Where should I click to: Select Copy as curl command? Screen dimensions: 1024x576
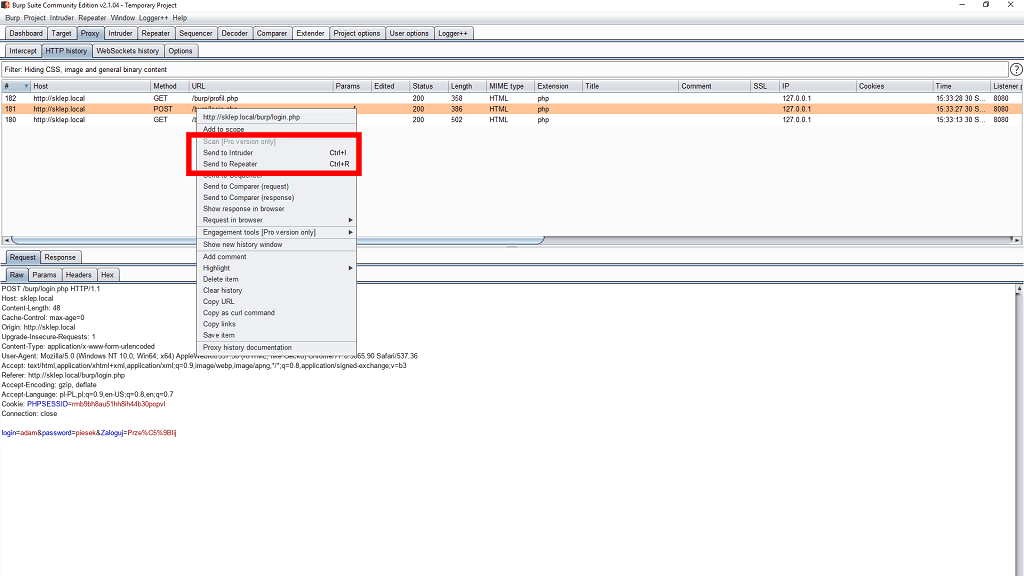point(277,313)
